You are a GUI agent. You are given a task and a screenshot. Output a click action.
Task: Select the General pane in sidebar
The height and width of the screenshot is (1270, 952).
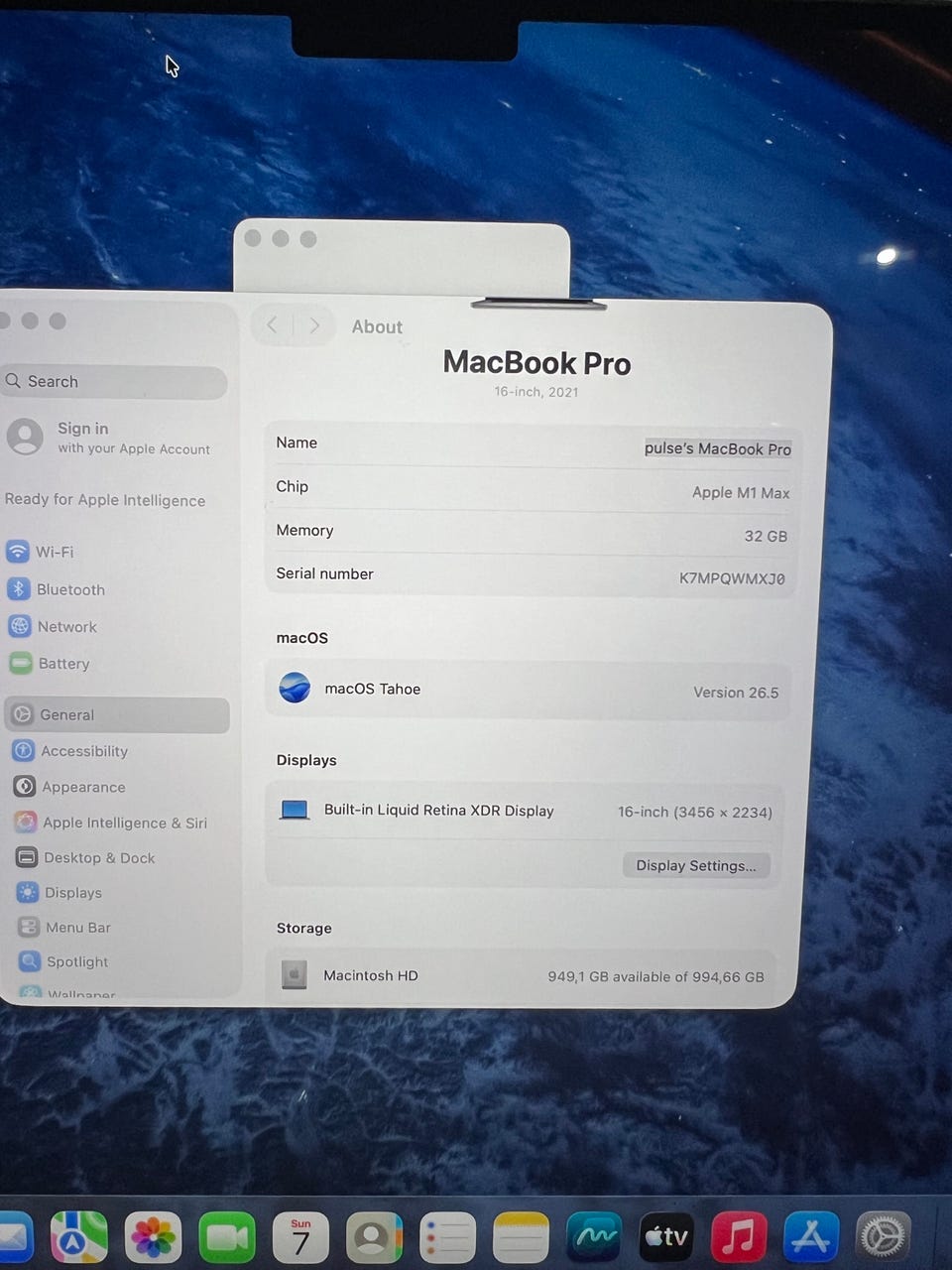click(117, 715)
